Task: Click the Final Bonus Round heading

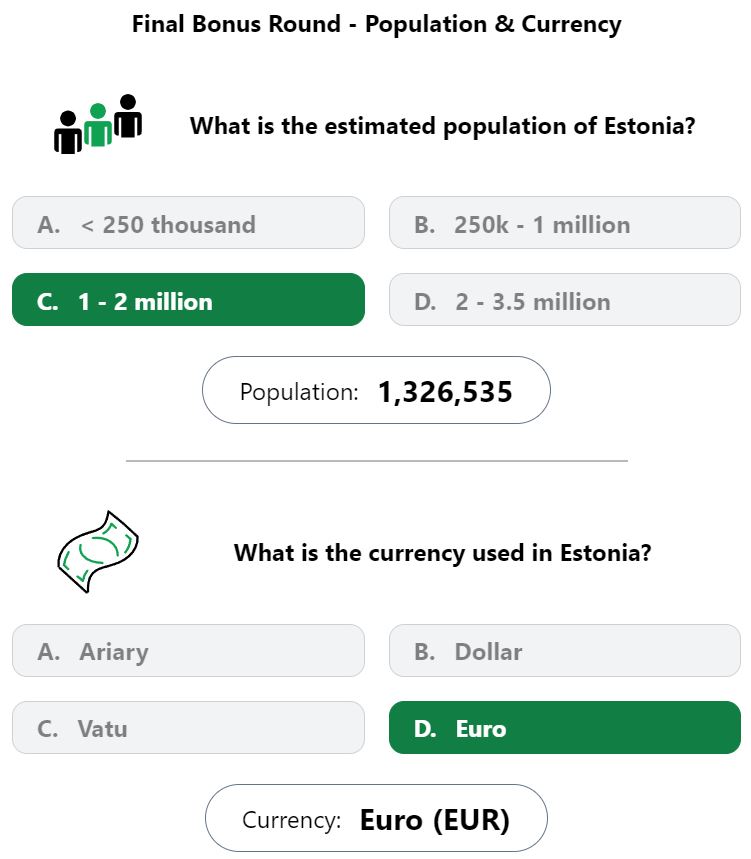Action: pos(377,25)
